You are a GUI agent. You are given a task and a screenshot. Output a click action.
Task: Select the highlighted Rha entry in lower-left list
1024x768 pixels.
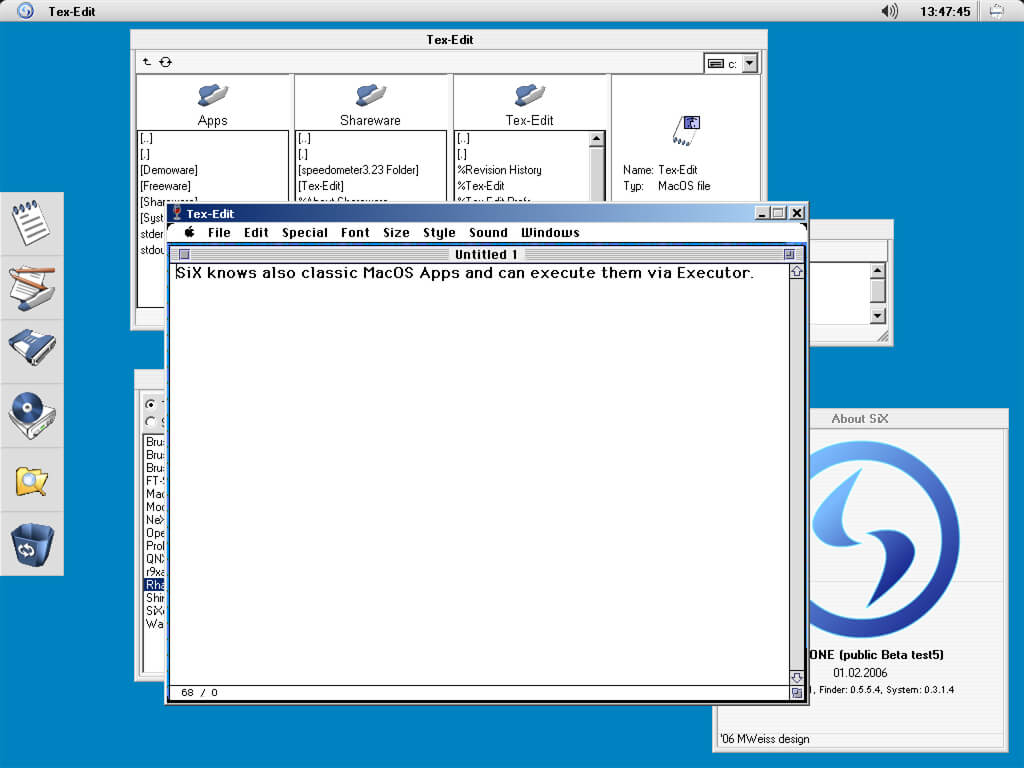pyautogui.click(x=154, y=584)
